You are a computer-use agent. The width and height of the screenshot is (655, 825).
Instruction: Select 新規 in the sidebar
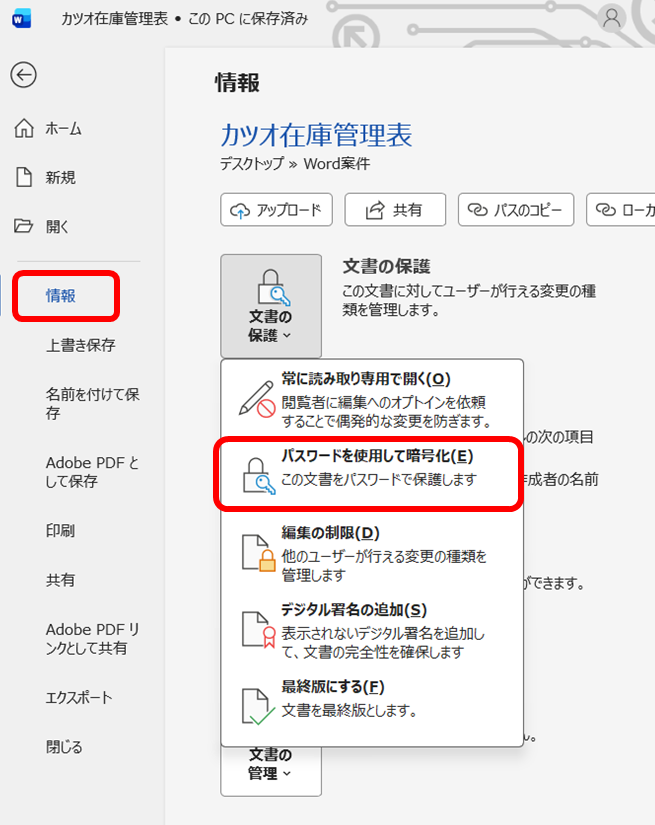coord(60,178)
